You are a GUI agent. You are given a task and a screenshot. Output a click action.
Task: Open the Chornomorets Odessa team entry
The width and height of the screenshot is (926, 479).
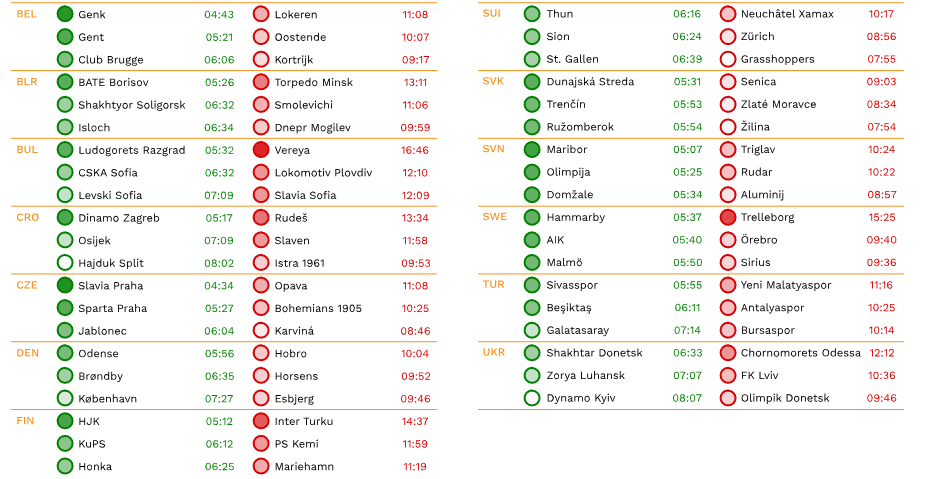(x=800, y=353)
